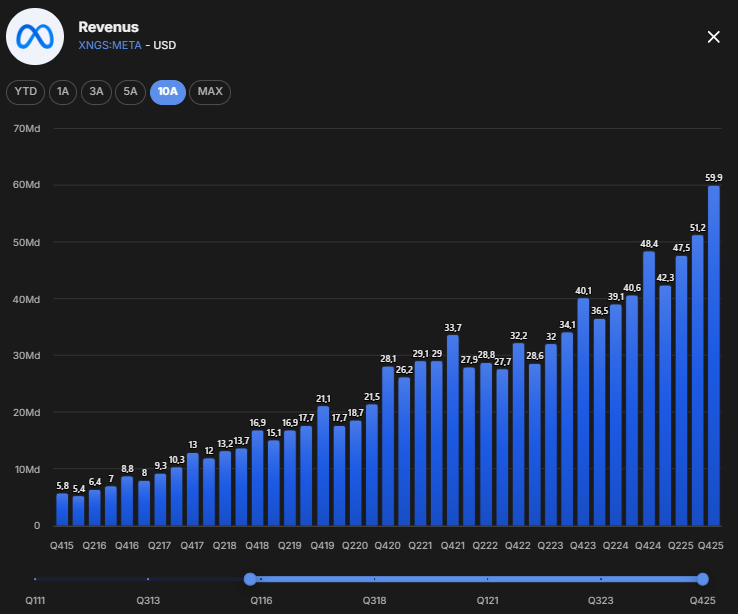Click the Q216 x-axis label
The height and width of the screenshot is (614, 738).
click(95, 546)
